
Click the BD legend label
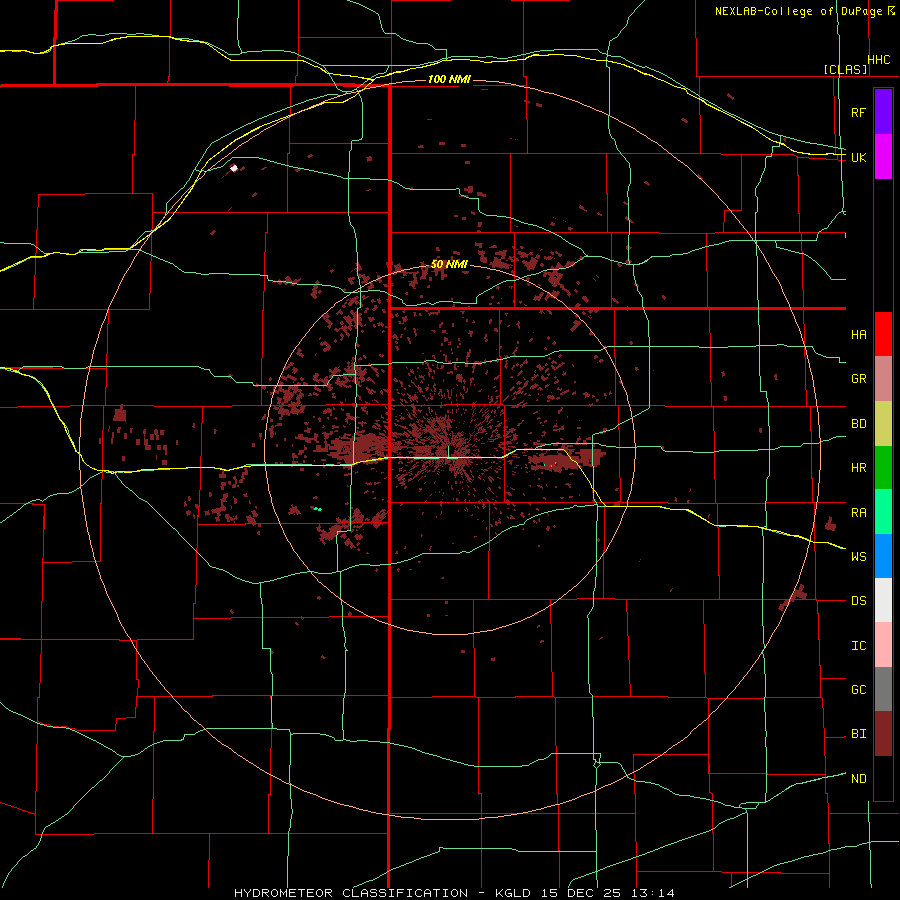coord(859,424)
